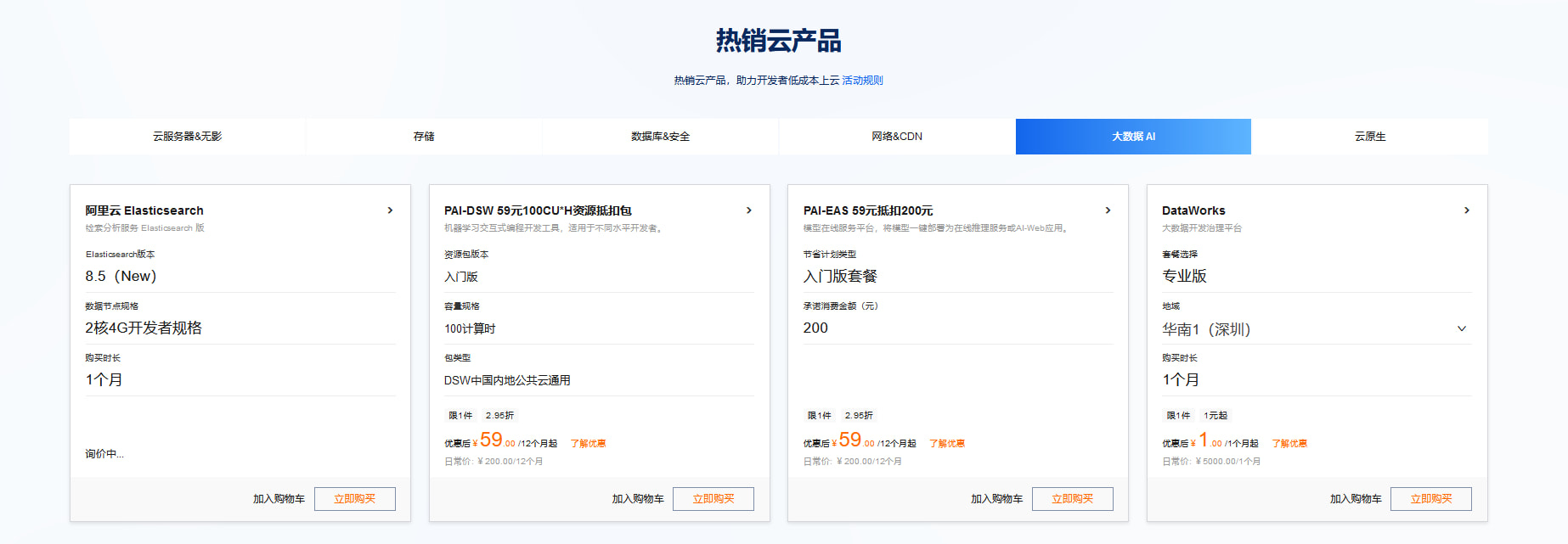The height and width of the screenshot is (544, 1568).
Task: Open the 活动规则 link
Action: tap(862, 81)
